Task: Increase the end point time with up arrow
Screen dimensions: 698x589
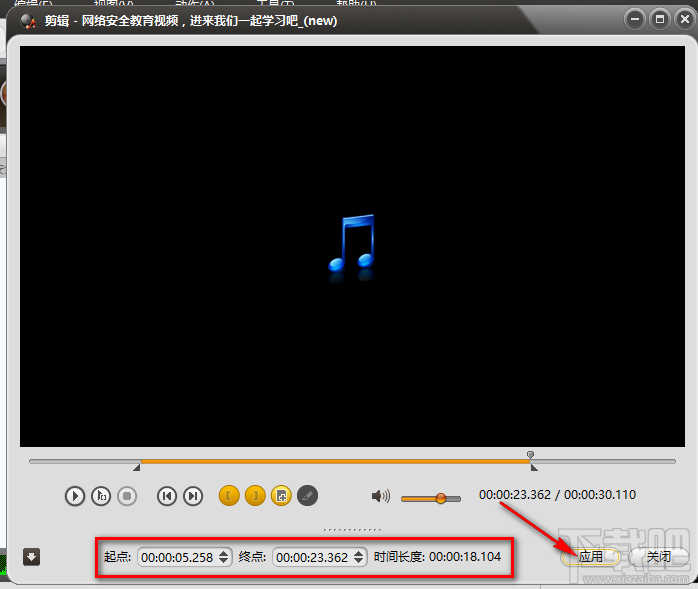Action: [358, 553]
